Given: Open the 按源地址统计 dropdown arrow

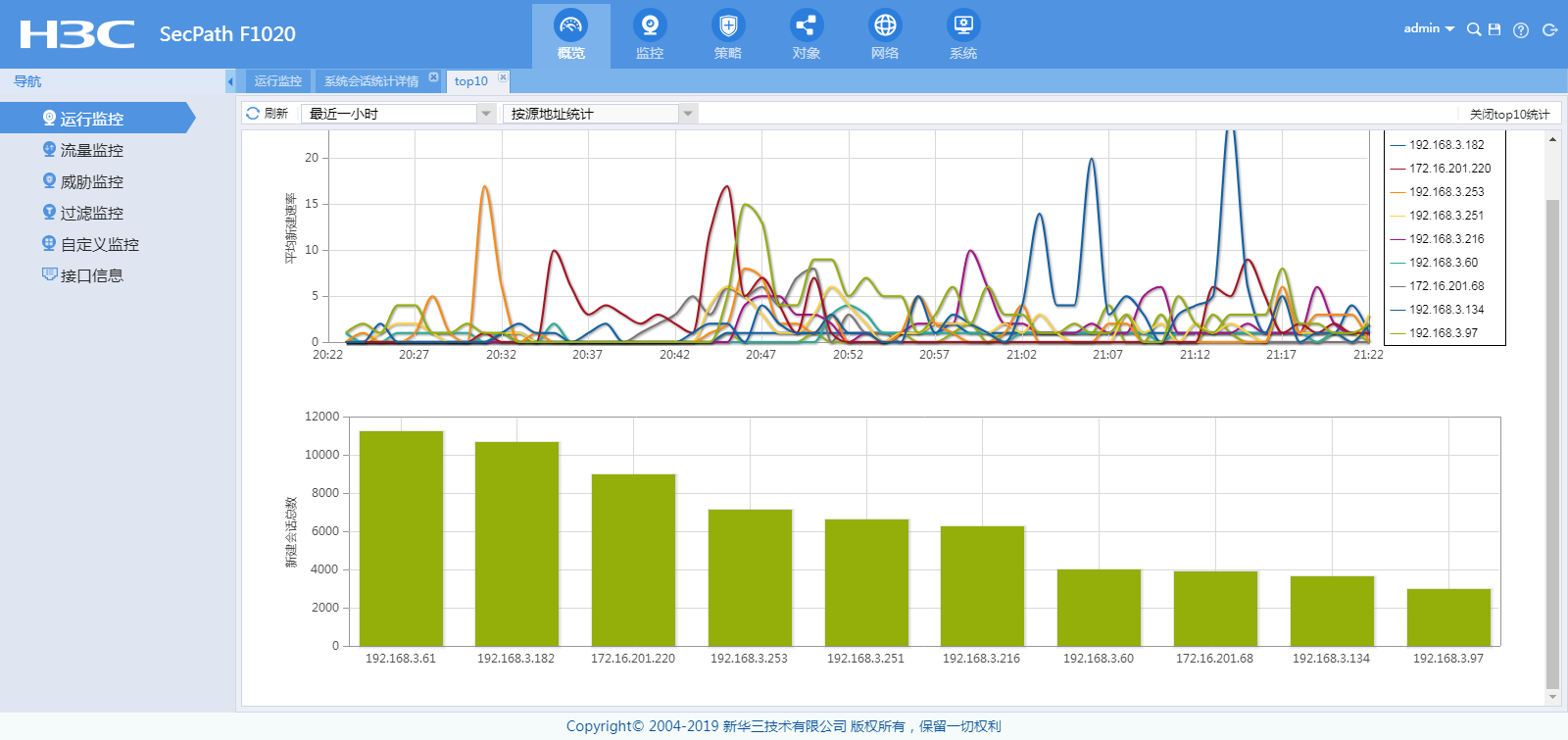Looking at the screenshot, I should click(688, 114).
